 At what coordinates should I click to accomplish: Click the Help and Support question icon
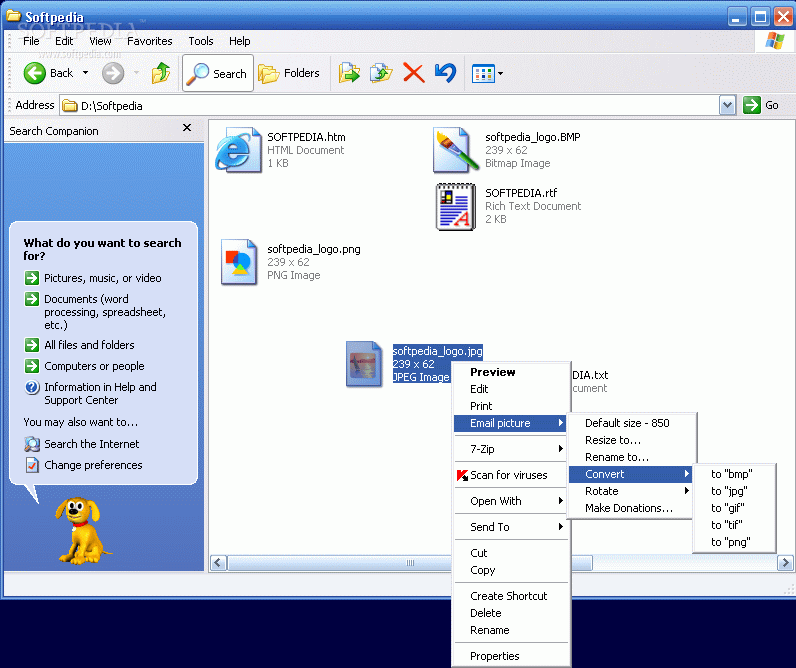[x=32, y=387]
